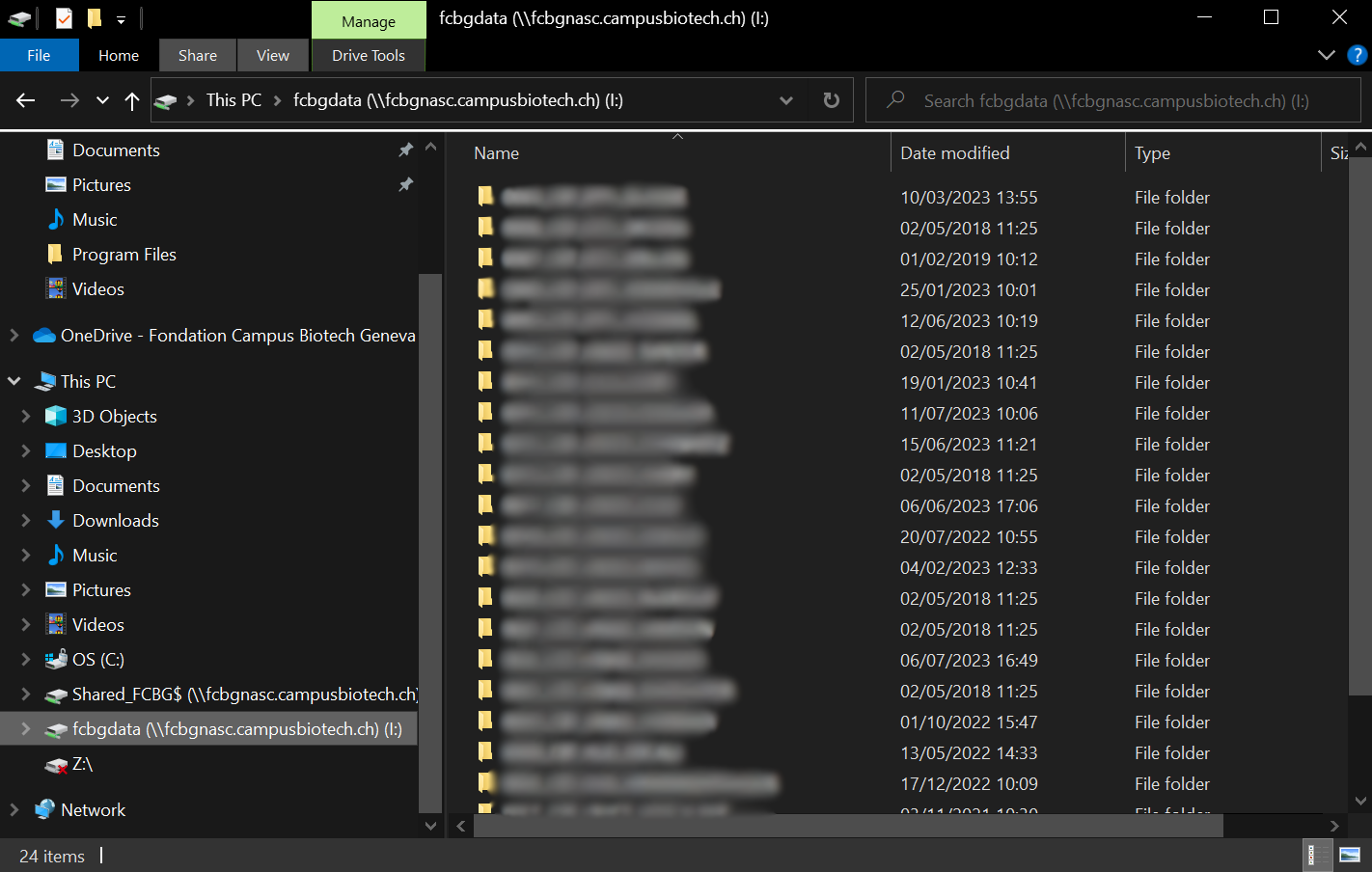Image resolution: width=1372 pixels, height=872 pixels.
Task: Switch to Large icons view layout
Action: (x=1349, y=855)
